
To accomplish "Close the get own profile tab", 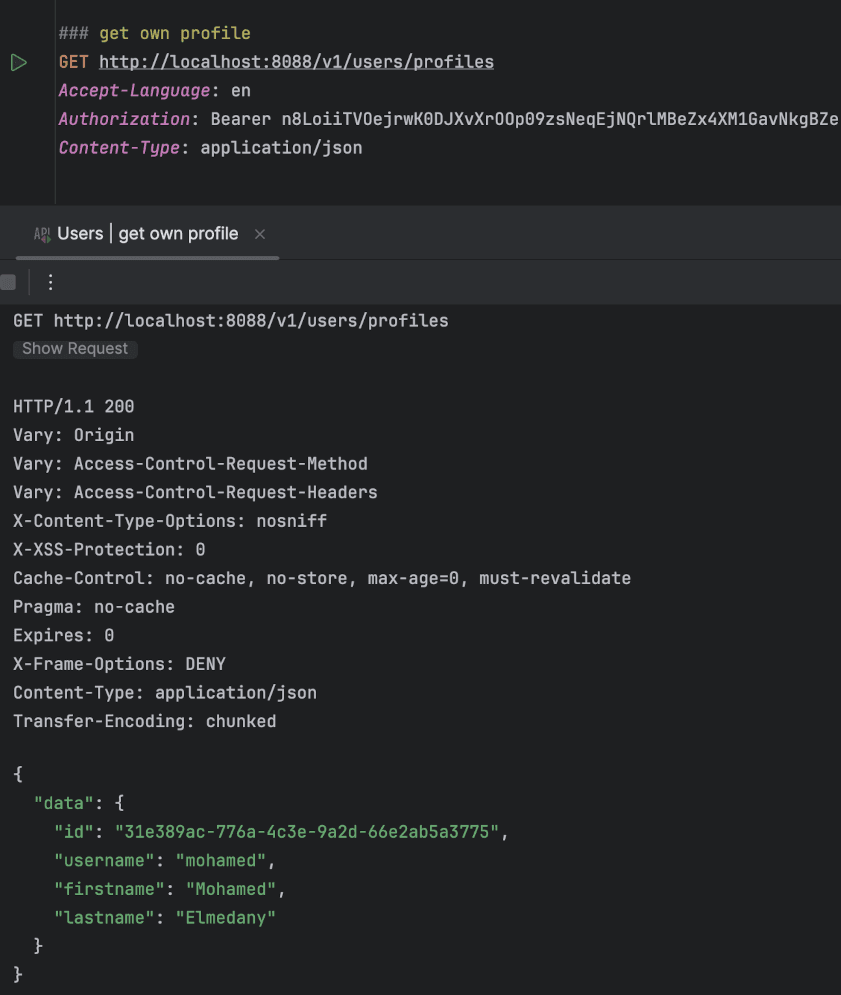I will click(260, 234).
